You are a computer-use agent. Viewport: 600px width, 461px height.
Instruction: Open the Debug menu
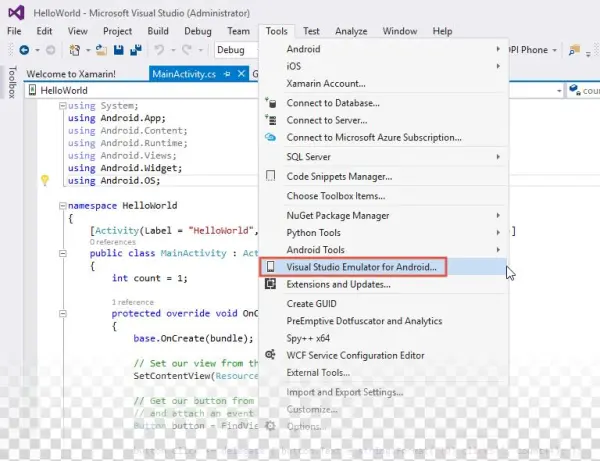(198, 31)
